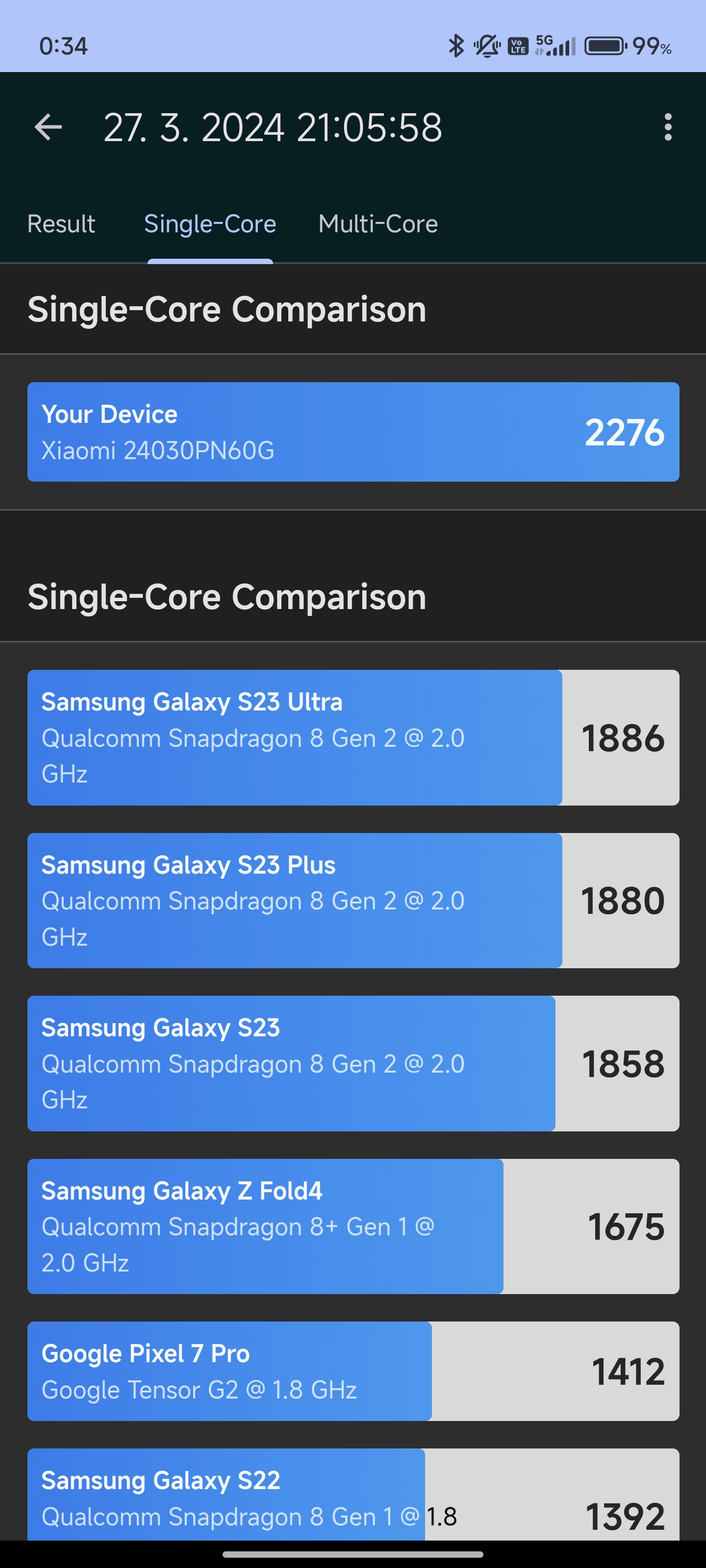Tap the 0:34 clock in status bar
Image resolution: width=706 pixels, height=1568 pixels.
tap(63, 46)
